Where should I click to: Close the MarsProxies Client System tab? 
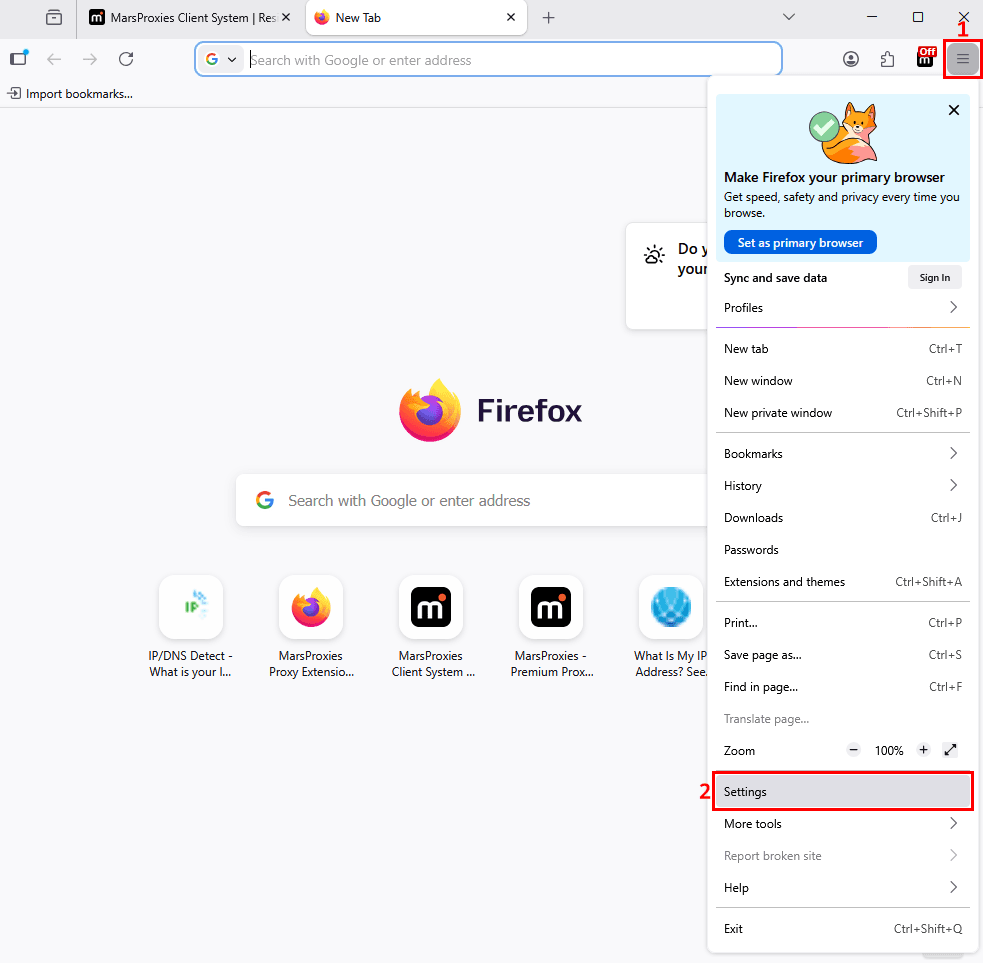[286, 18]
